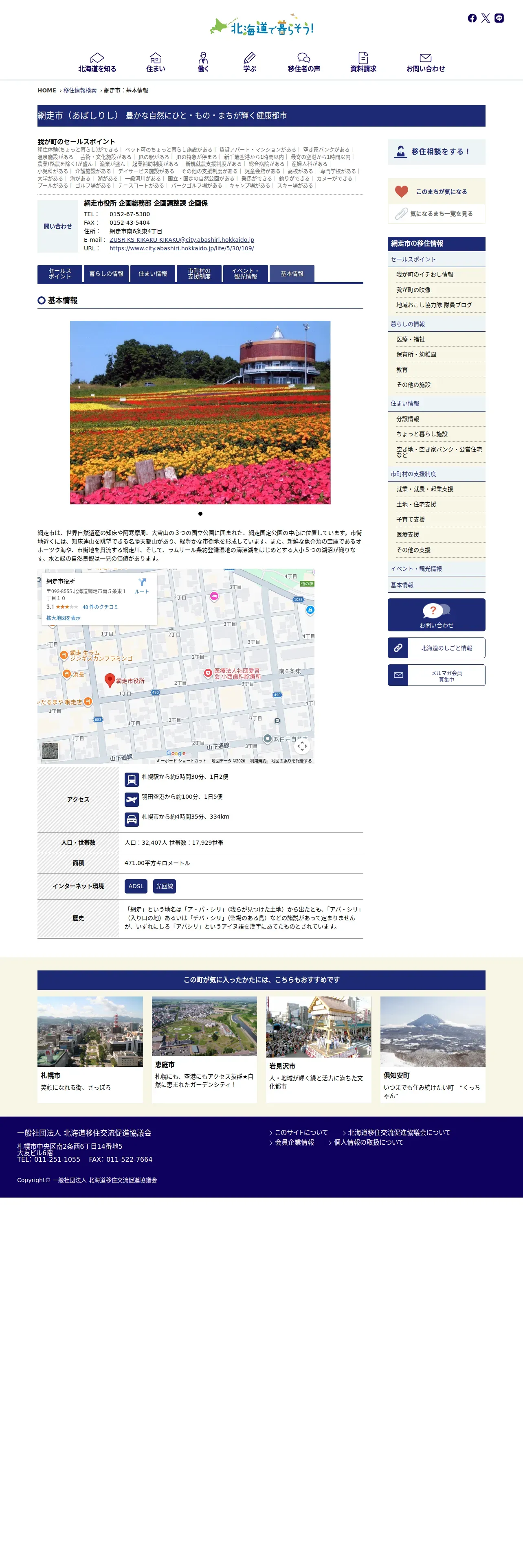Open 移住者の声 navigation item
The width and height of the screenshot is (523, 1568).
coord(304,63)
